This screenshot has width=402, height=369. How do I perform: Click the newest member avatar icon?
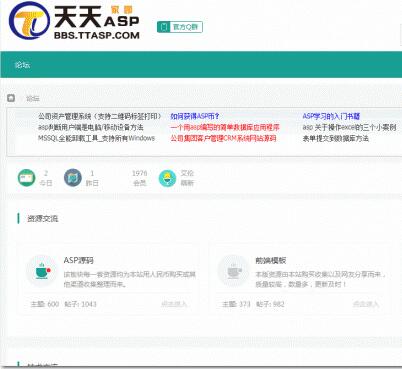[167, 178]
